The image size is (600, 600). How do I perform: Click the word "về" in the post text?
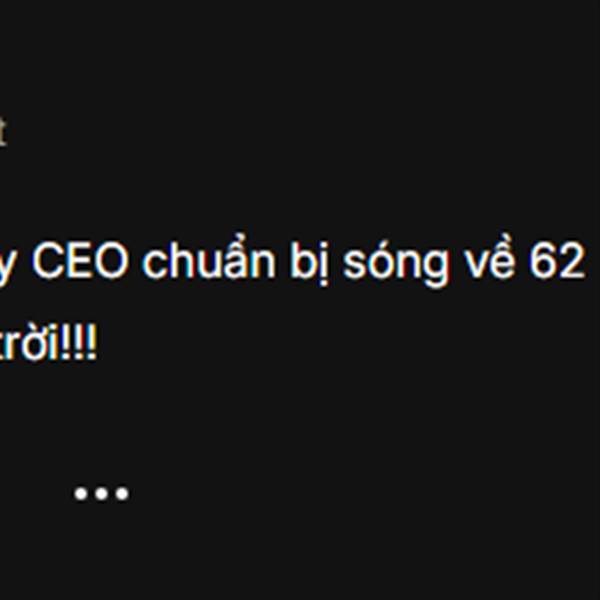click(490, 257)
